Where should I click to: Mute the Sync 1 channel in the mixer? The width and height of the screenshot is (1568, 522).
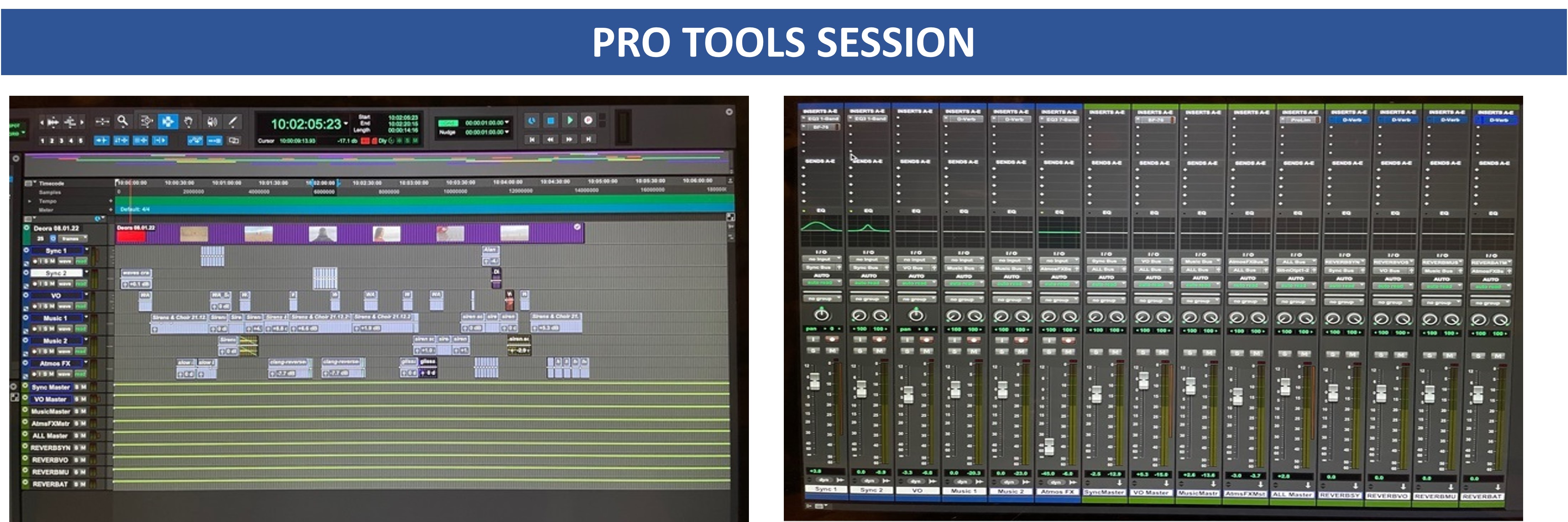click(832, 351)
